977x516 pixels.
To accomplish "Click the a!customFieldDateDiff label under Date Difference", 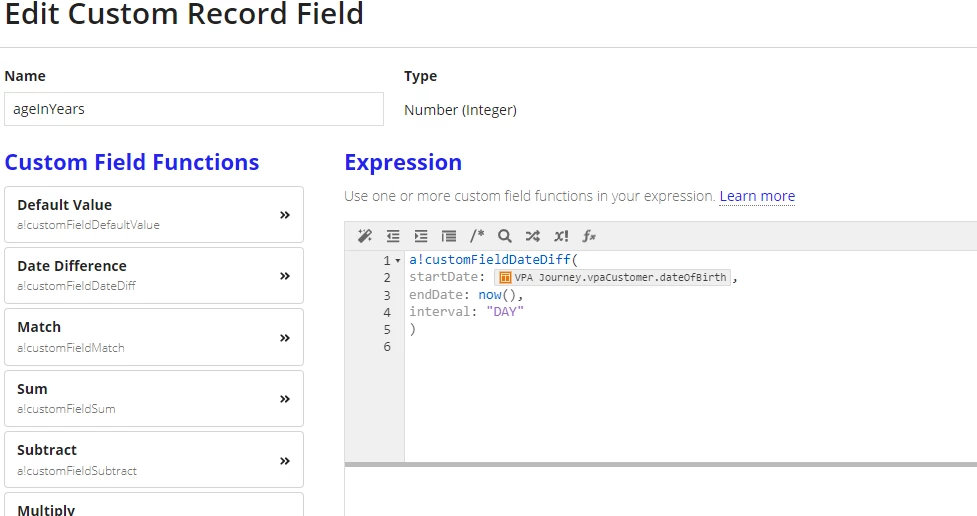I will (x=76, y=286).
